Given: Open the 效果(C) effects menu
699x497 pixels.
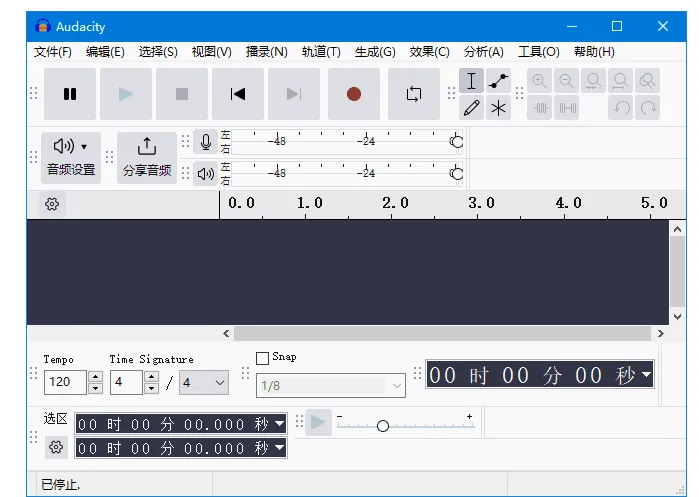Looking at the screenshot, I should (429, 52).
